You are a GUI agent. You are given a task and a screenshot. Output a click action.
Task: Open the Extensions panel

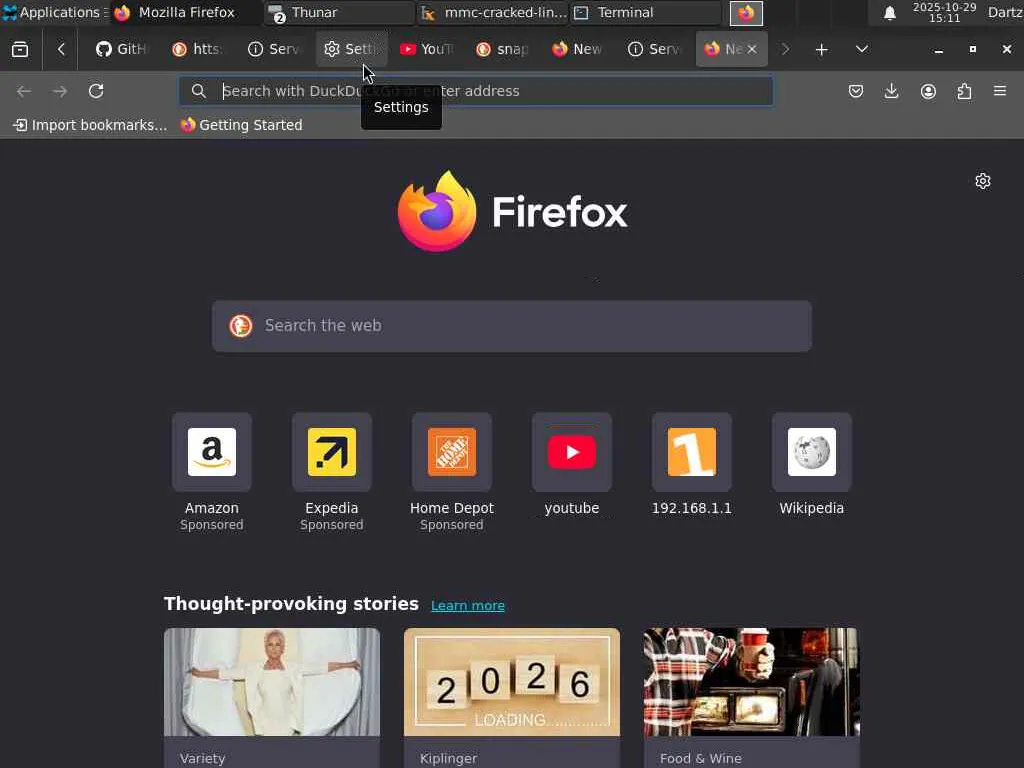pos(964,91)
